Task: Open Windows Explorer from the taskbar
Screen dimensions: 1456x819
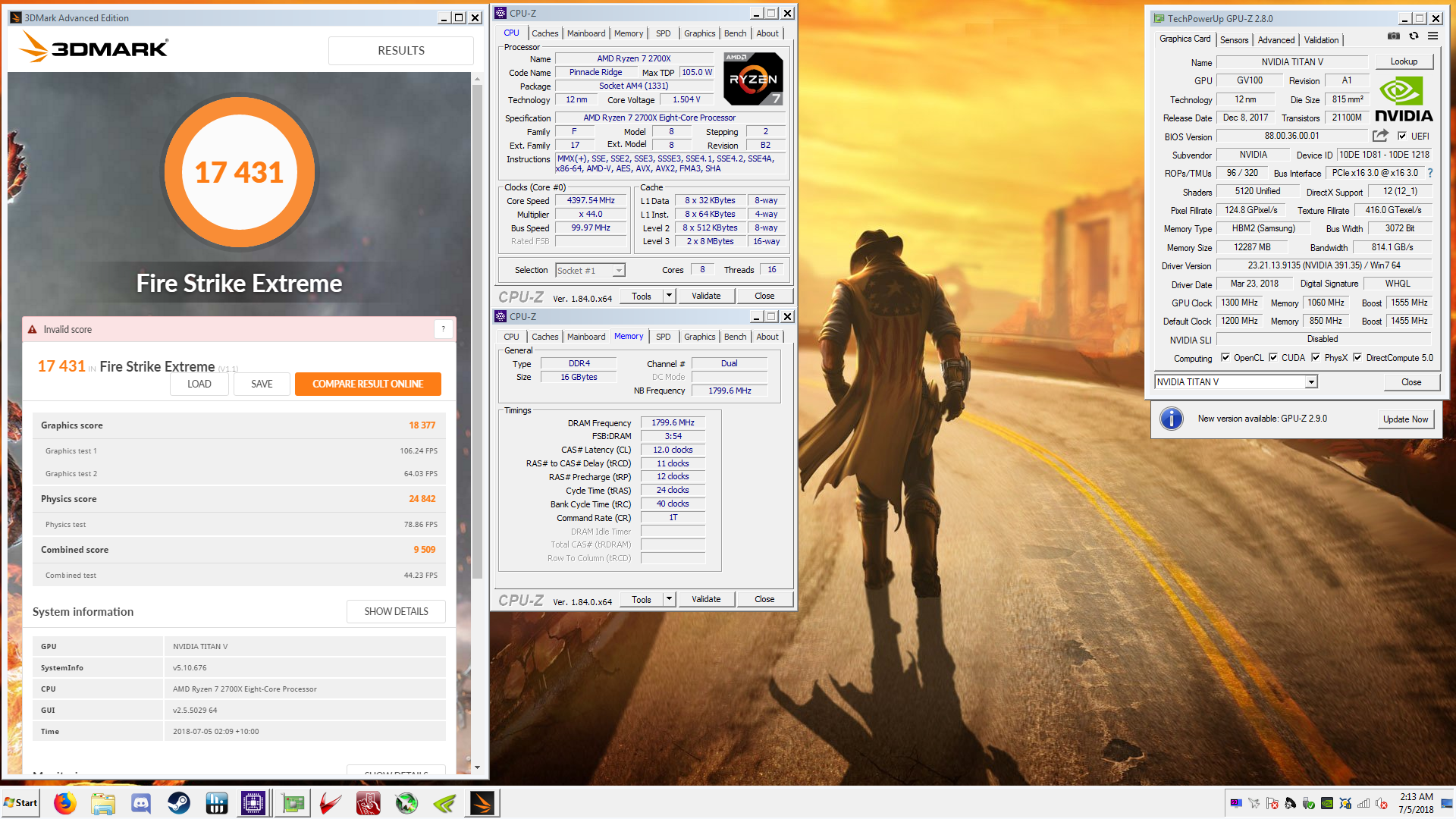Action: tap(103, 803)
